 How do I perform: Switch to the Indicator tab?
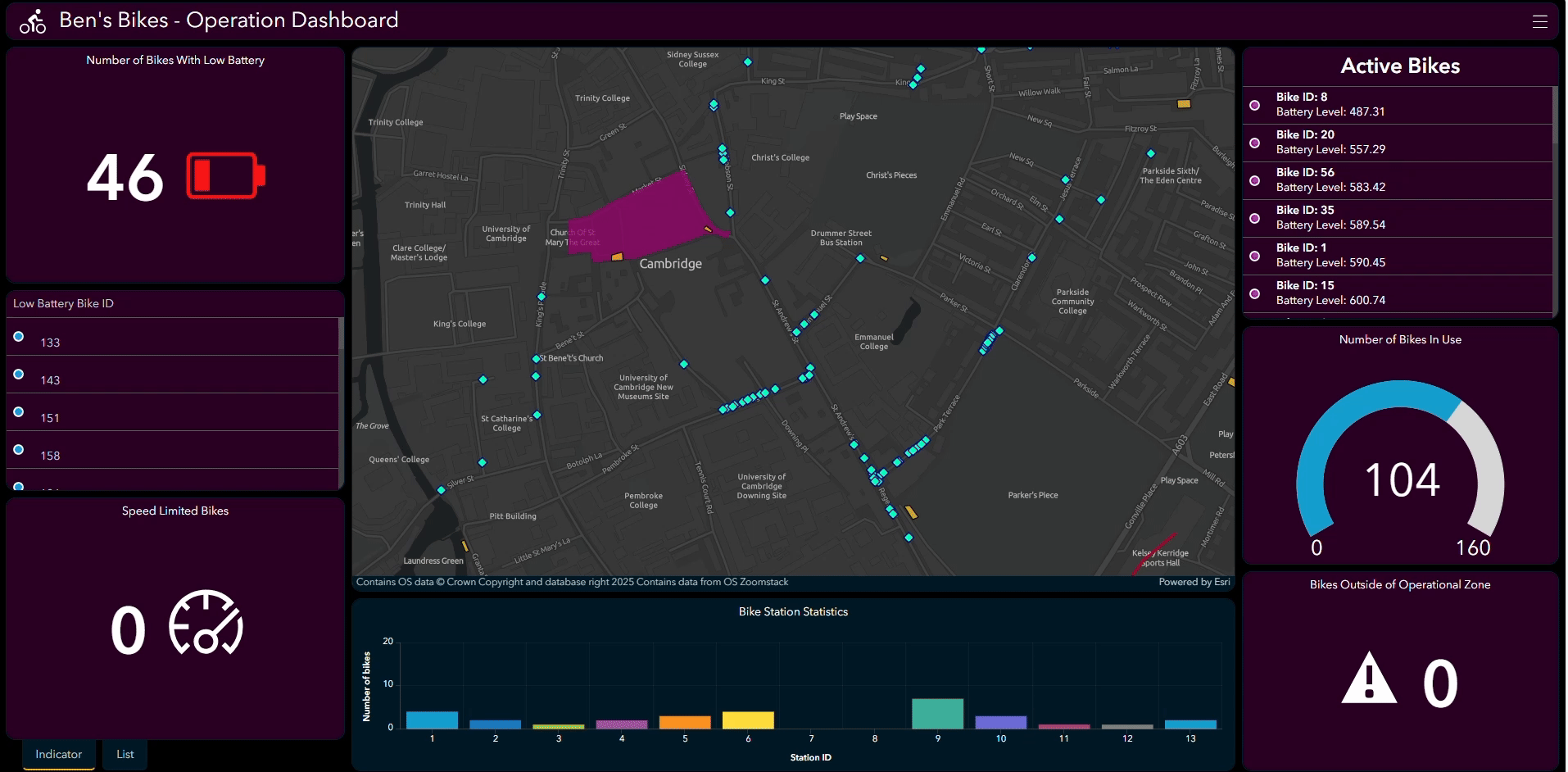tap(58, 754)
